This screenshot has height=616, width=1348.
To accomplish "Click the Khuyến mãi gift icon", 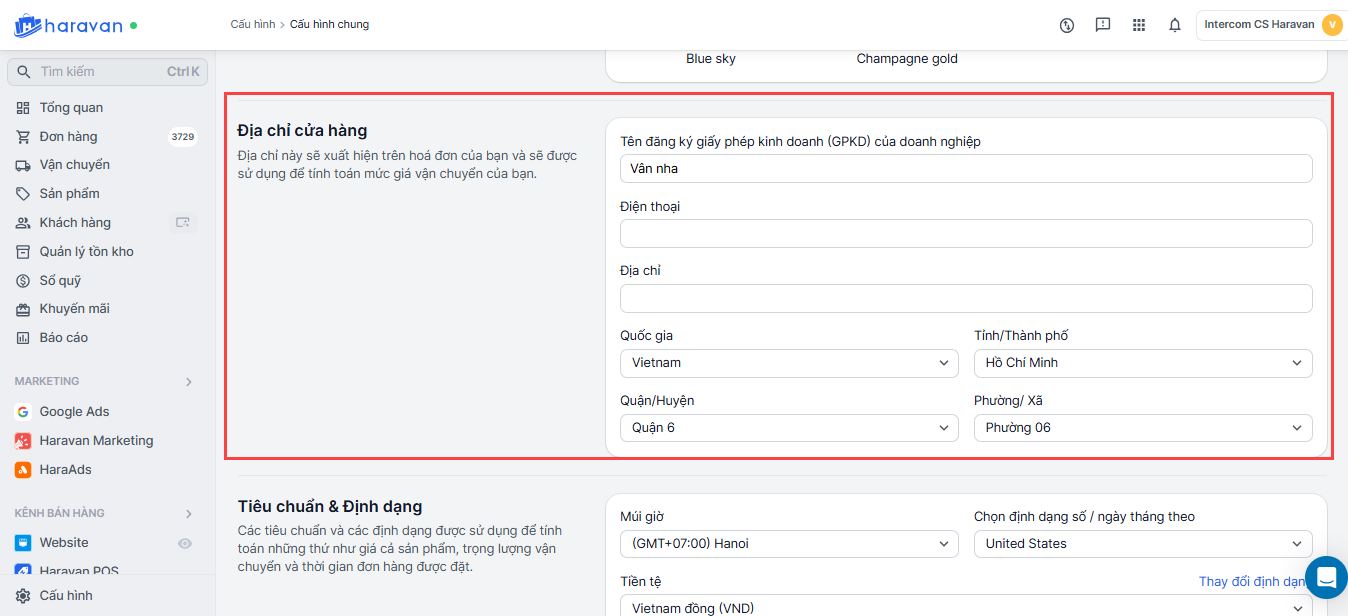I will (x=23, y=309).
